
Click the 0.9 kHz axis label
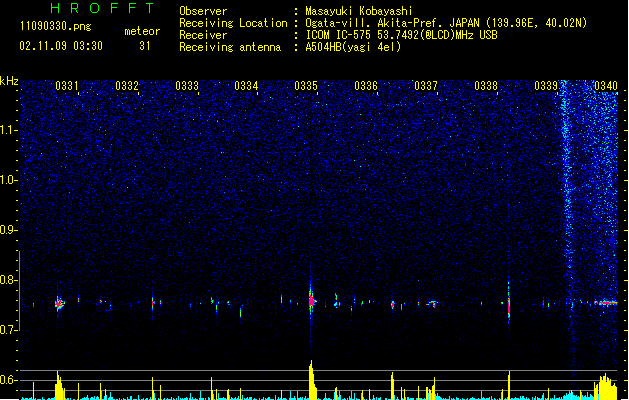pos(9,230)
